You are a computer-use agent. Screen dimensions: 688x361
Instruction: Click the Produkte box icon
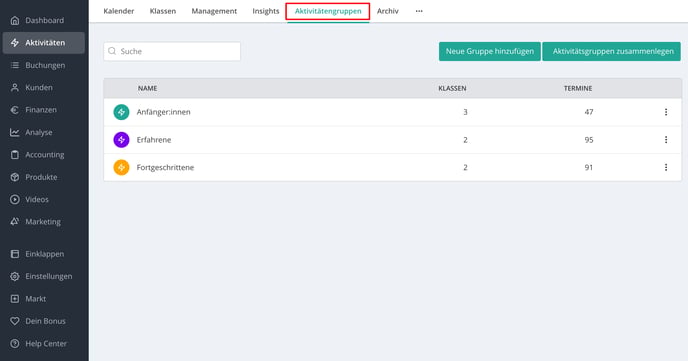point(15,177)
